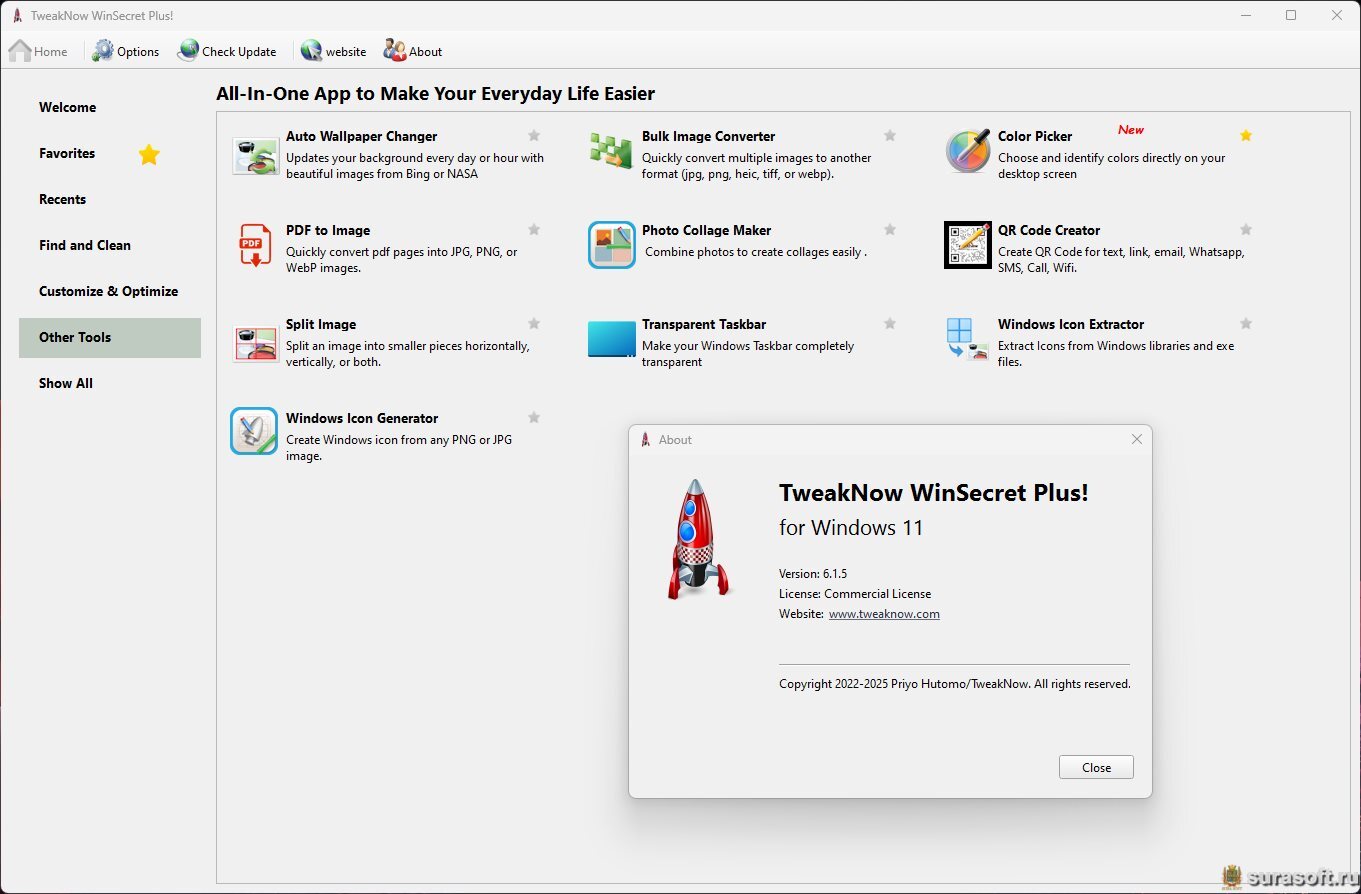
Task: Click the QR Code Creator icon
Action: pos(968,245)
